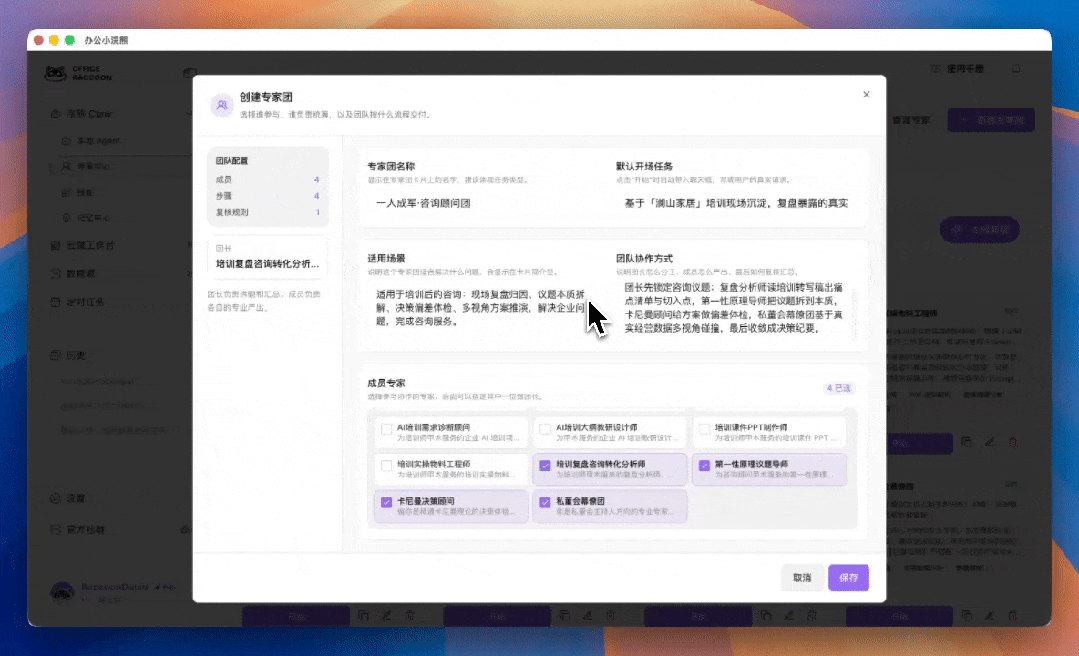
Task: Uncheck the 卡尼曼决策顾问 checkbox
Action: tap(387, 502)
